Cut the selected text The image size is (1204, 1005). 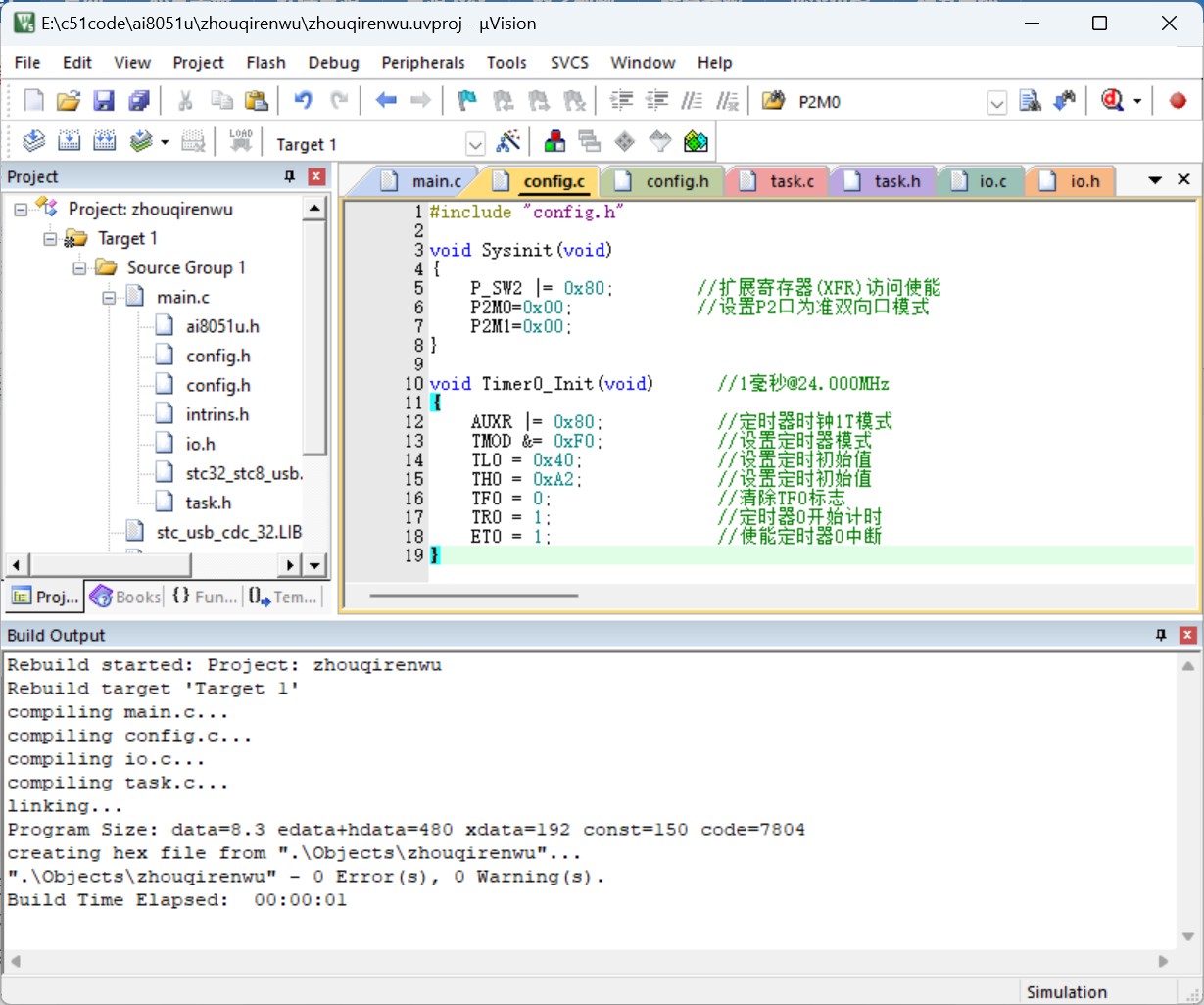click(x=185, y=101)
